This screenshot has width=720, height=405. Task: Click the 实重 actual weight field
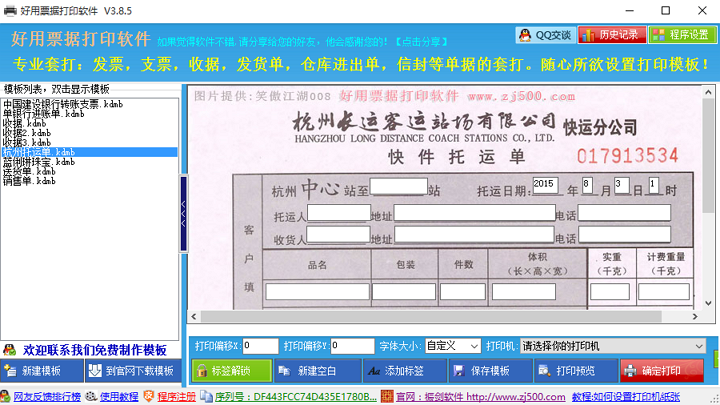click(x=610, y=292)
